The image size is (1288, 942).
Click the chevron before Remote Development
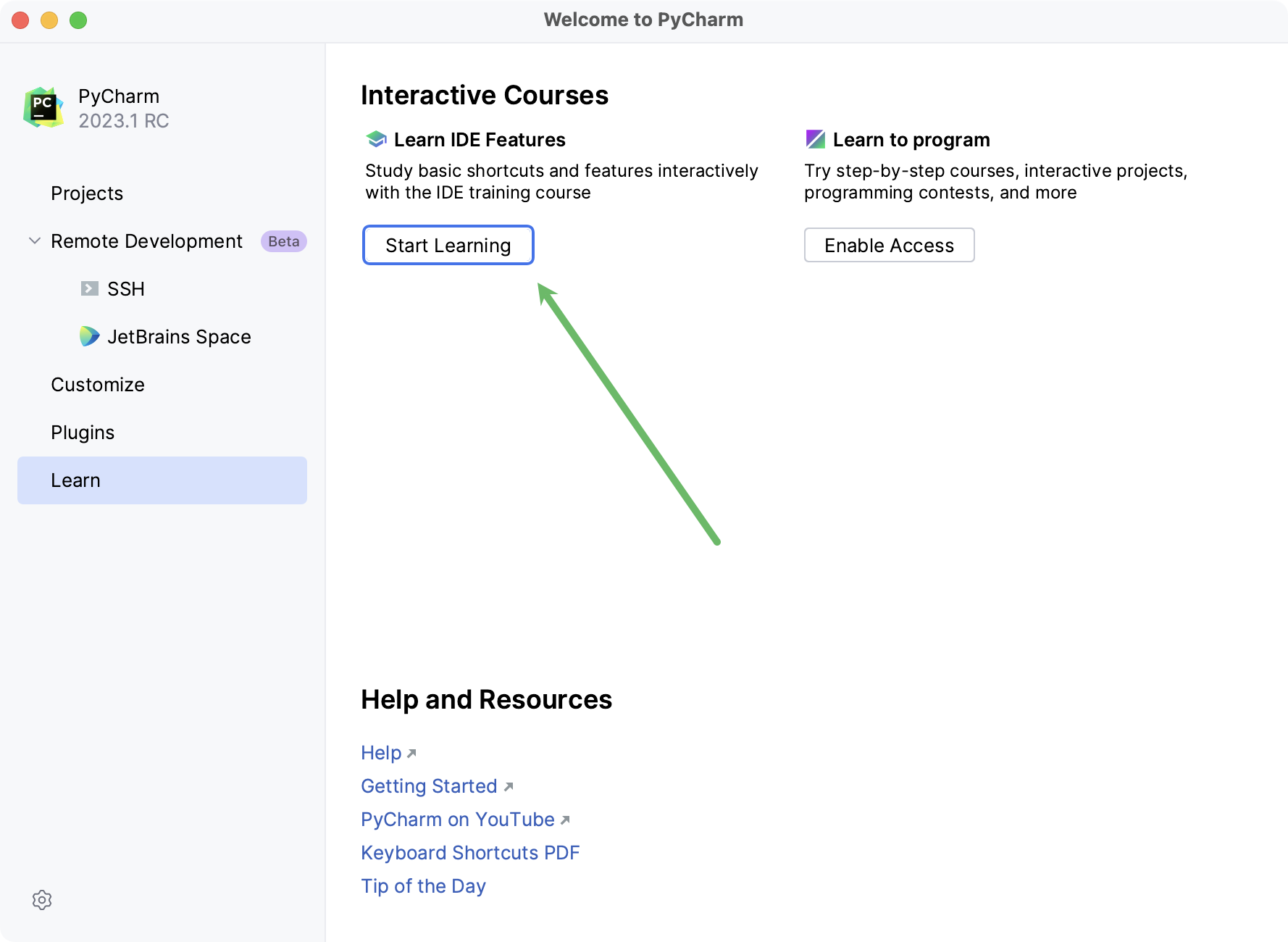pos(34,241)
